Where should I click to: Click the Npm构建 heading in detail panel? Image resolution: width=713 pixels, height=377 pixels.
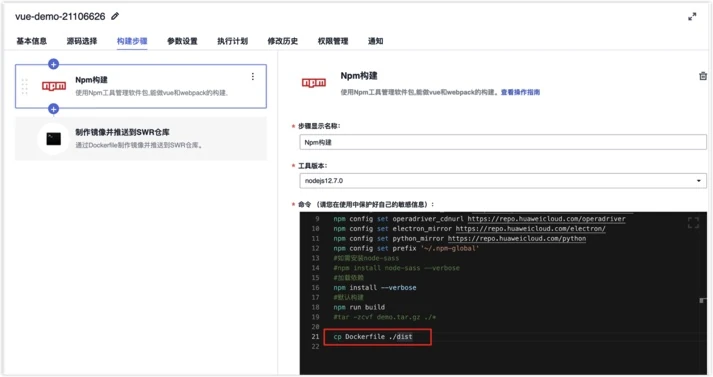(359, 75)
